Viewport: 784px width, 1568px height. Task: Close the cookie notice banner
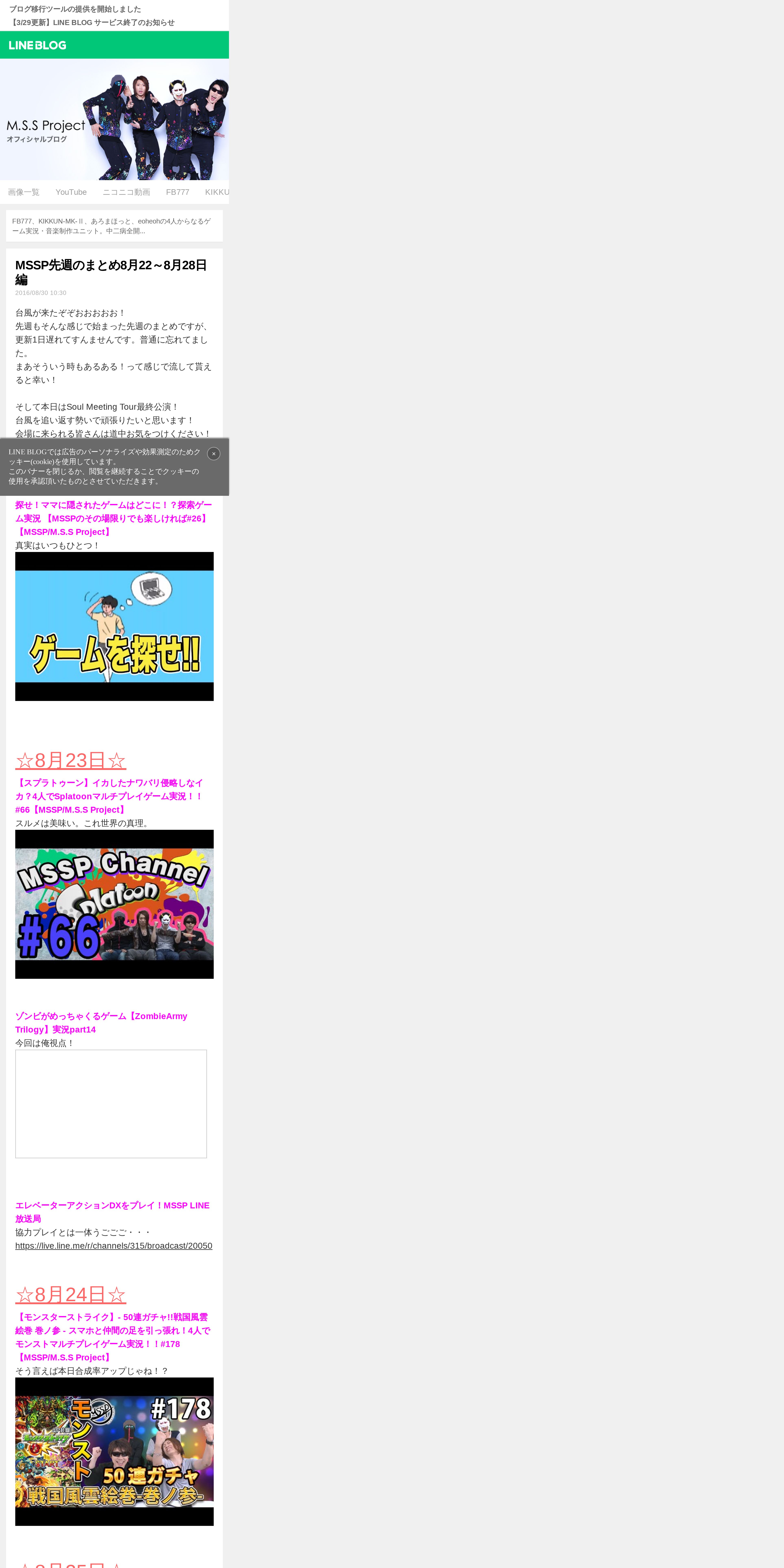click(214, 453)
